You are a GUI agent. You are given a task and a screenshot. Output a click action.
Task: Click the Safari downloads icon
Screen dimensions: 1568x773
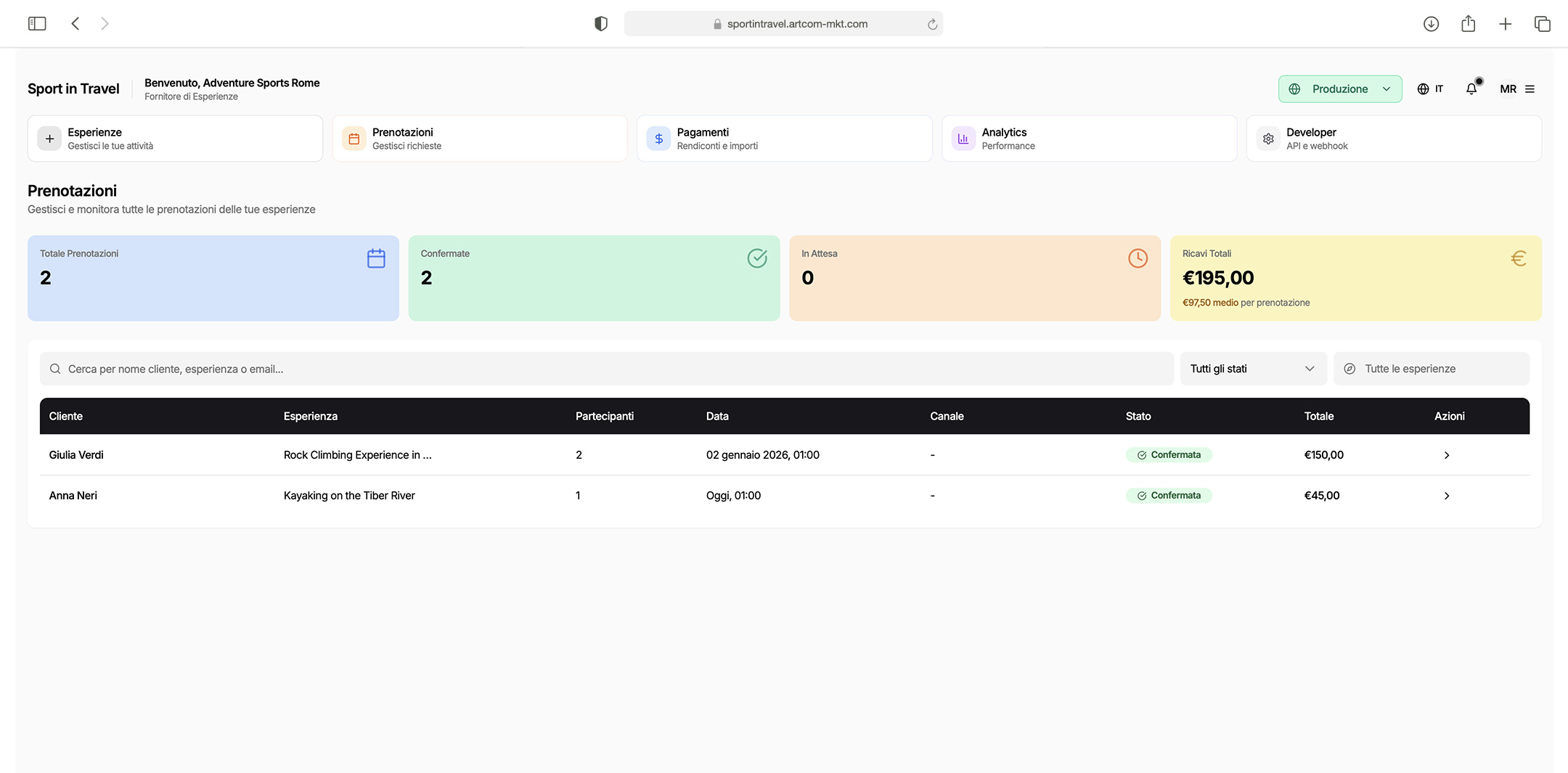tap(1431, 24)
